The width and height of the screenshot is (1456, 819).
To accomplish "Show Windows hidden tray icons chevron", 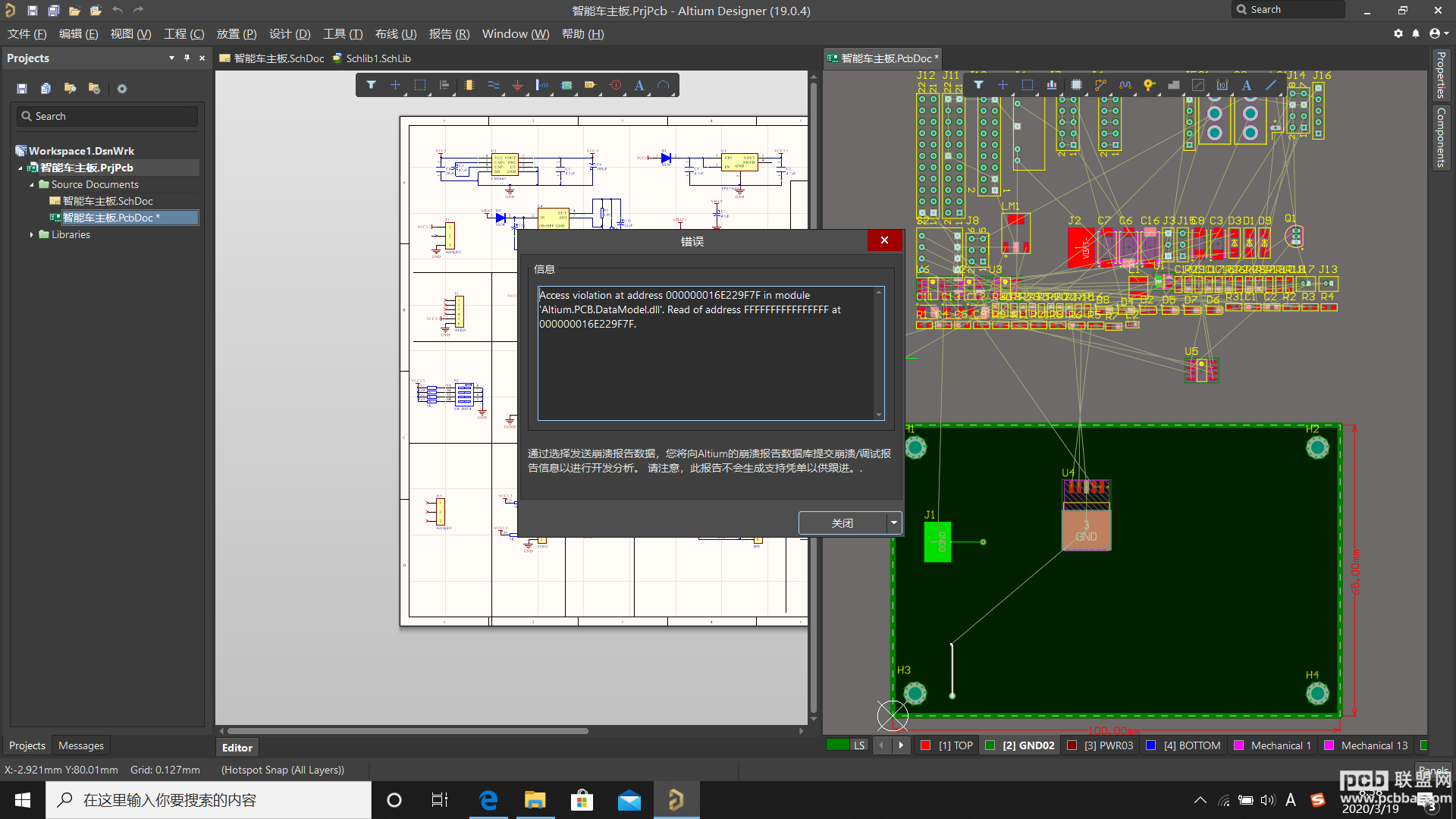I will click(x=1200, y=800).
